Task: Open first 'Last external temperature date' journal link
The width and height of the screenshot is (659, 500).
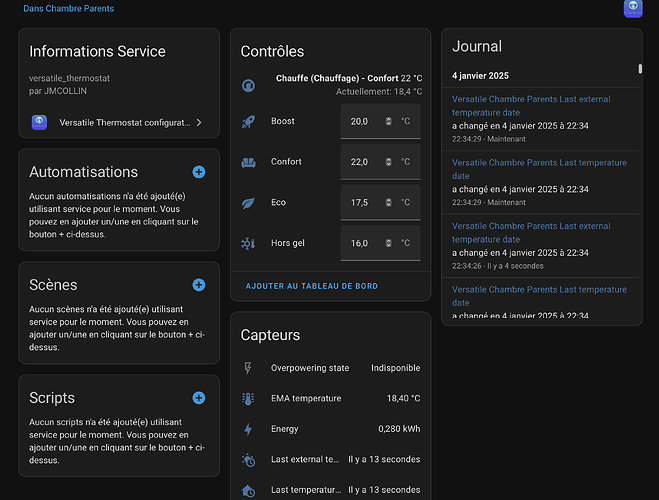Action: click(531, 106)
